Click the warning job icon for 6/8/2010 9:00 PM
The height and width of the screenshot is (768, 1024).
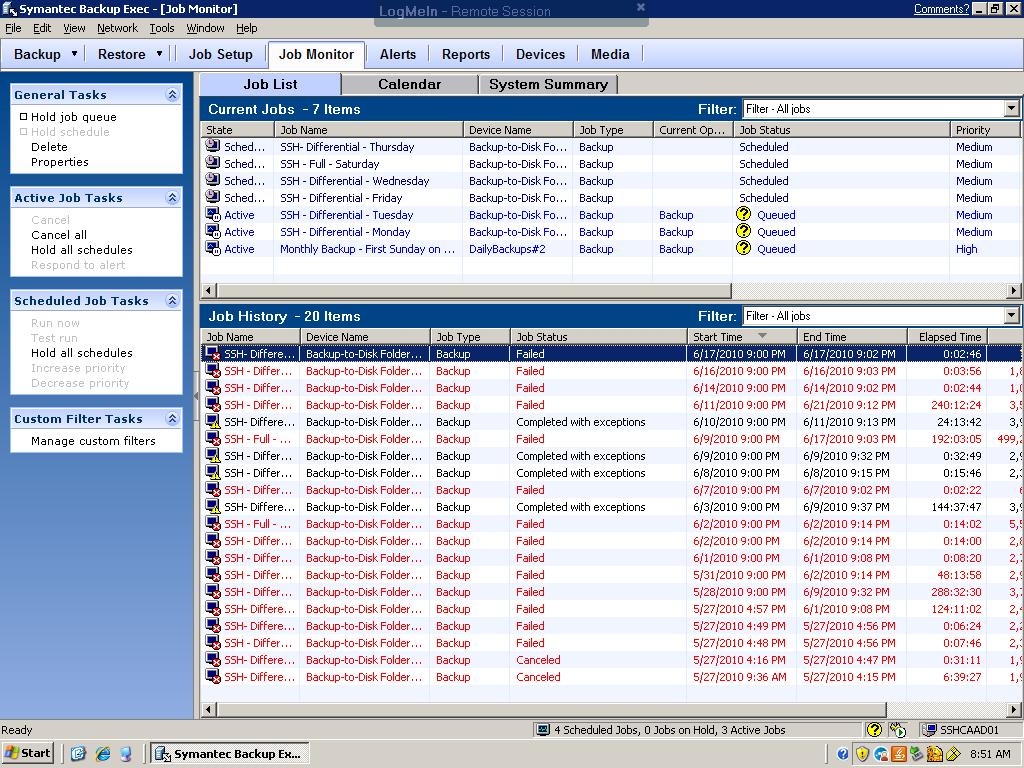212,472
